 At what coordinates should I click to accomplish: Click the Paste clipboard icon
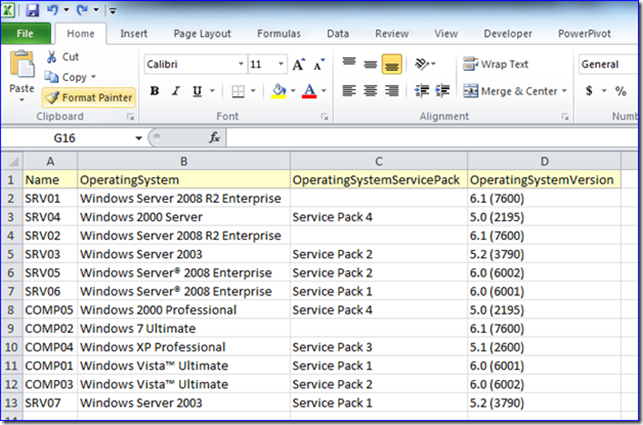click(x=22, y=64)
